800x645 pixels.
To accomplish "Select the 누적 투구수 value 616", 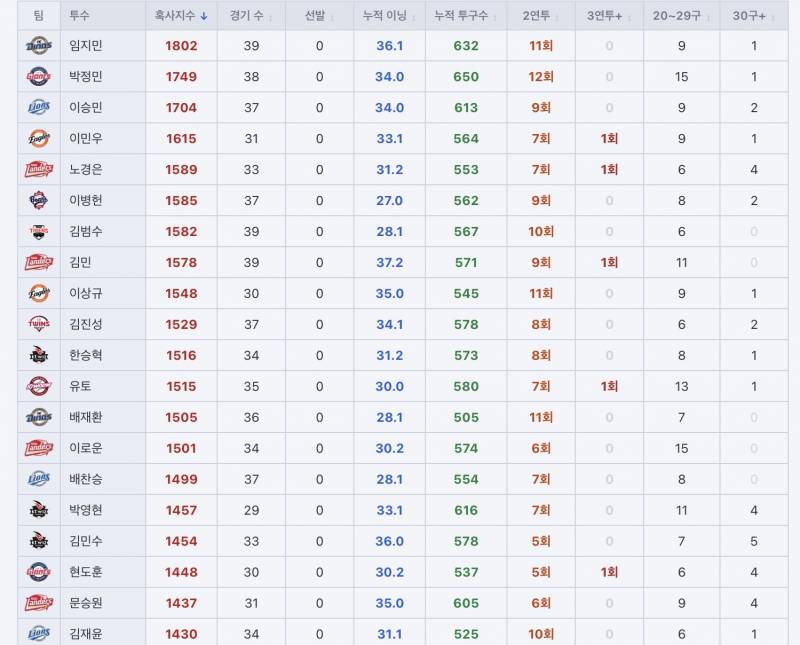I will (466, 510).
